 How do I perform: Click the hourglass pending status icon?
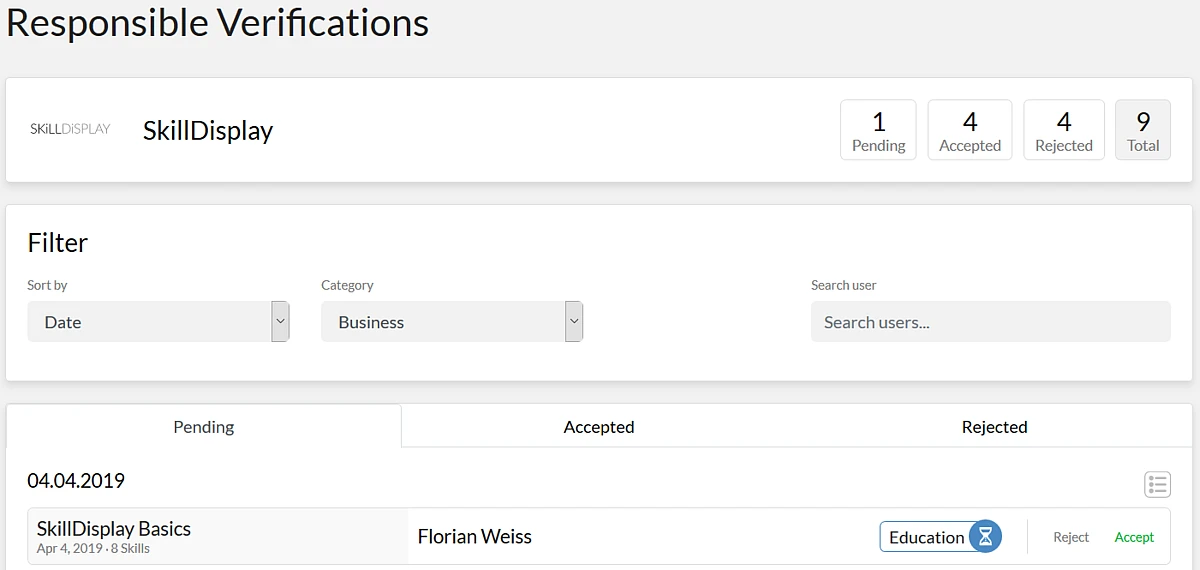(x=985, y=537)
